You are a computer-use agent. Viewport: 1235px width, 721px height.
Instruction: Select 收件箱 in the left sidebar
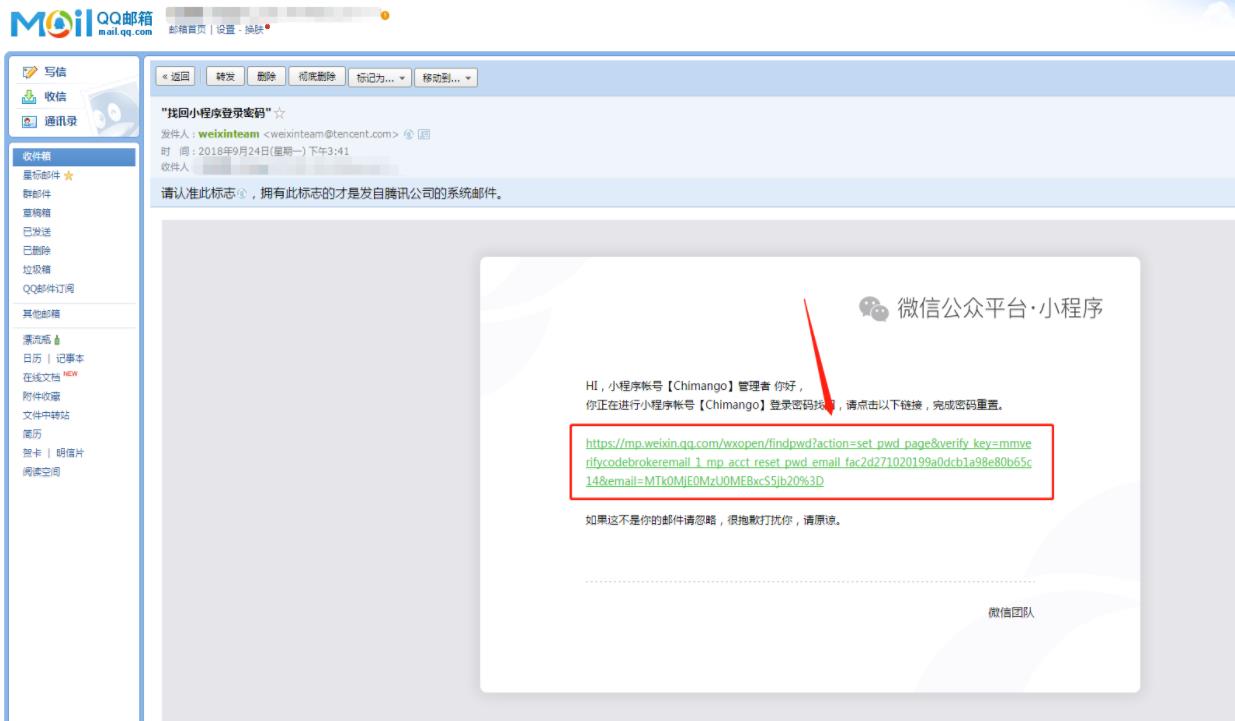(x=40, y=155)
